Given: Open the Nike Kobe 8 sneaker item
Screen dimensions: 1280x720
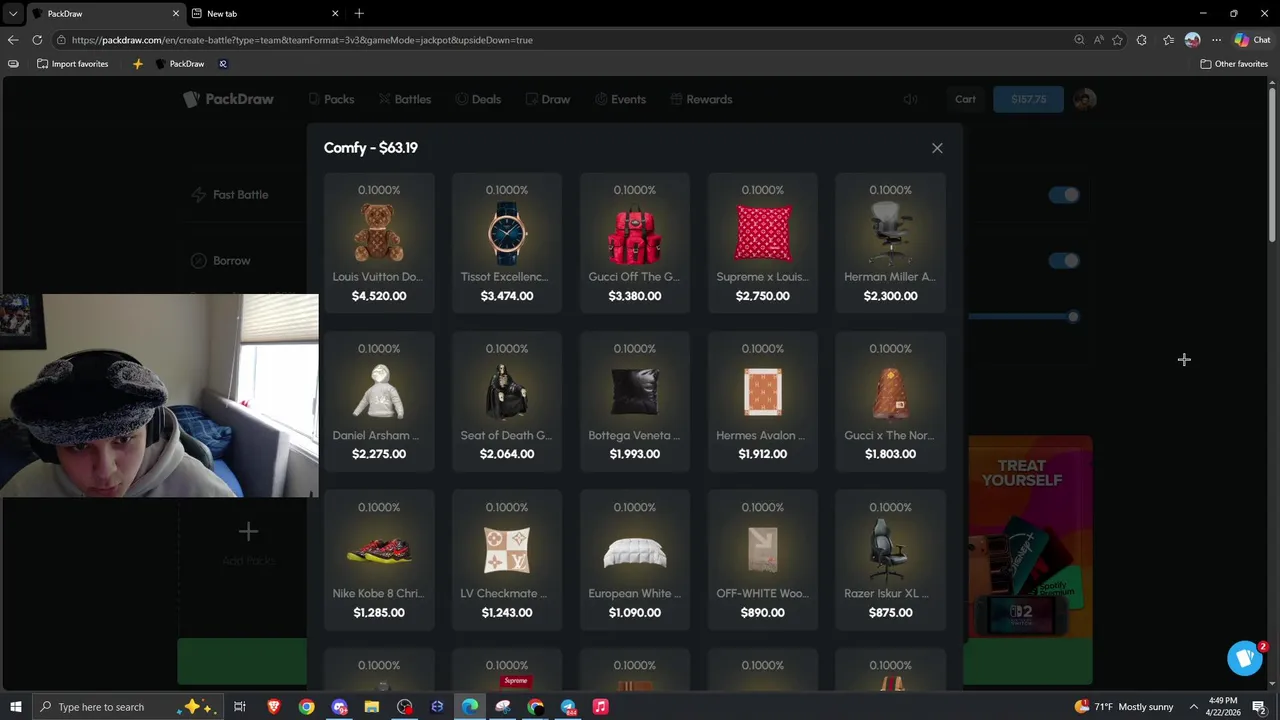Looking at the screenshot, I should [x=379, y=560].
